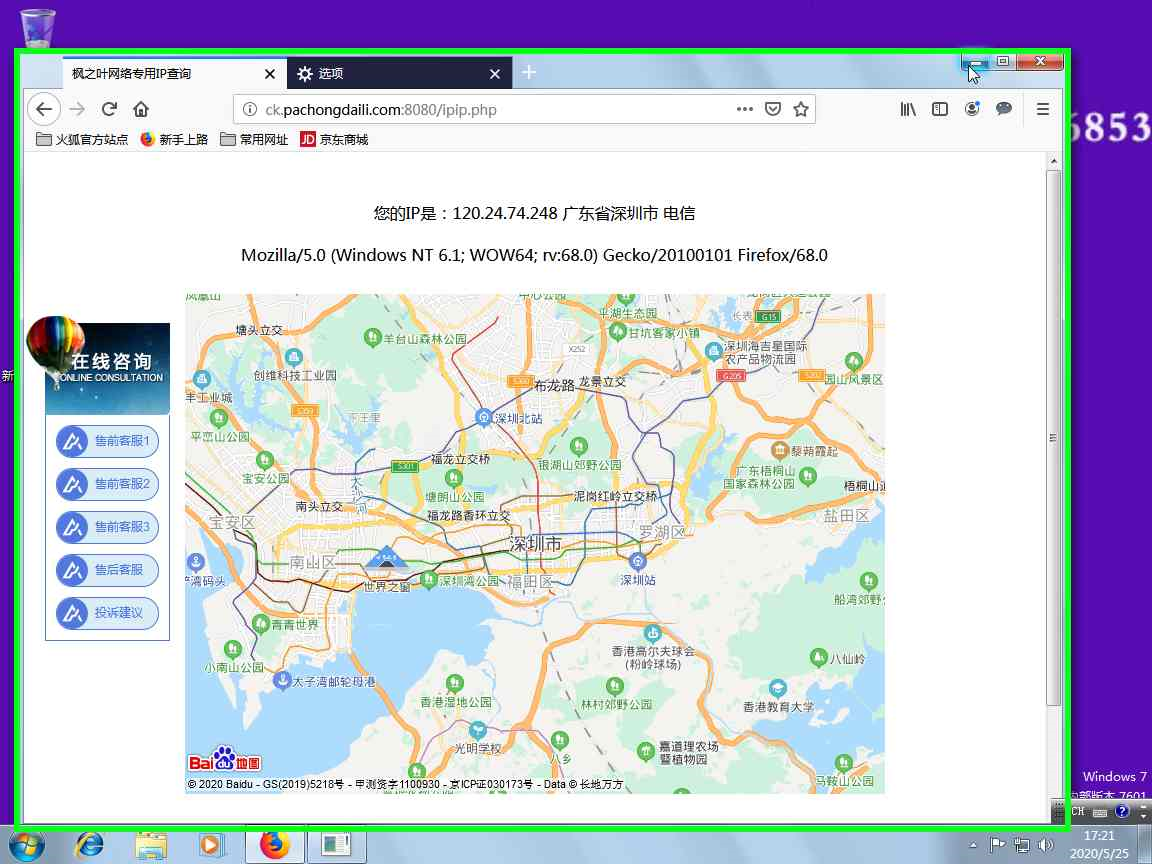Close the 枫之叶网络专用IP查询 tab
The width and height of the screenshot is (1152, 864).
[x=270, y=73]
